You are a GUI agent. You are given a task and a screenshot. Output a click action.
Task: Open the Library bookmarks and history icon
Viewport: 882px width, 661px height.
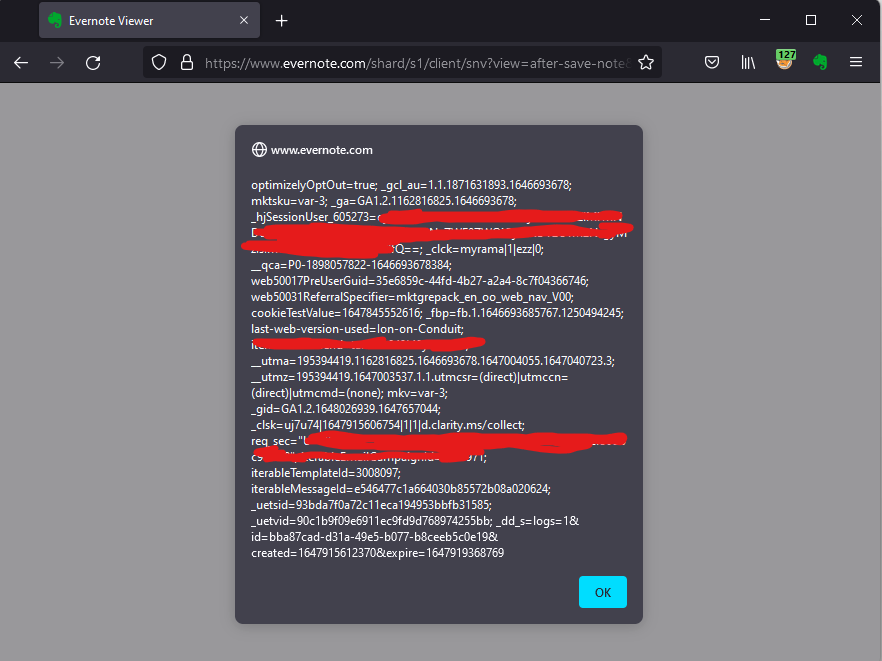click(748, 62)
